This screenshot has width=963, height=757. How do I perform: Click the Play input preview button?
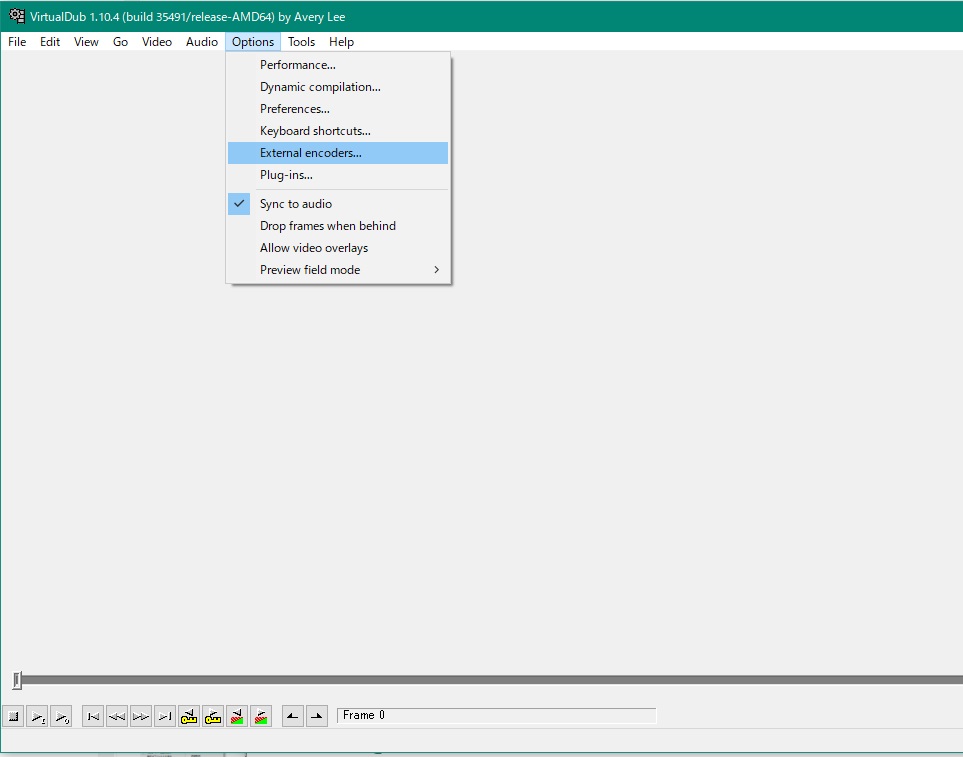[x=37, y=716]
